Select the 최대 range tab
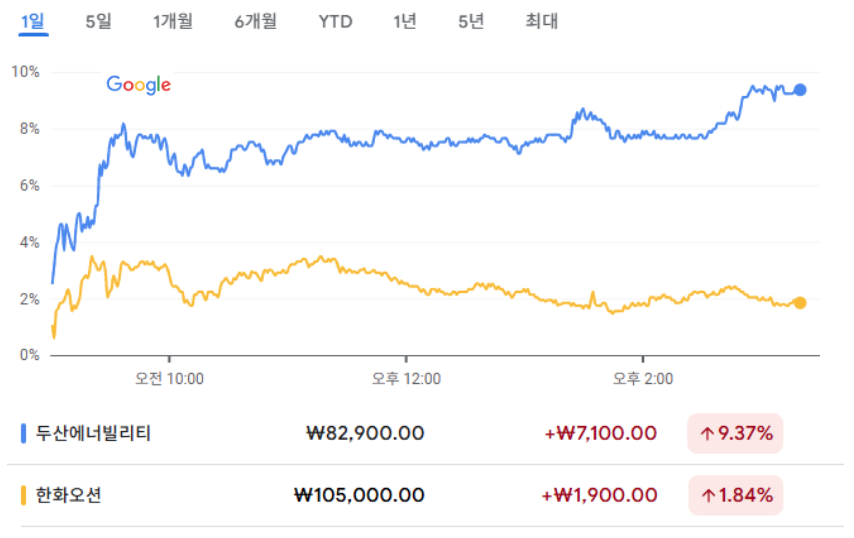The height and width of the screenshot is (538, 854). point(541,21)
